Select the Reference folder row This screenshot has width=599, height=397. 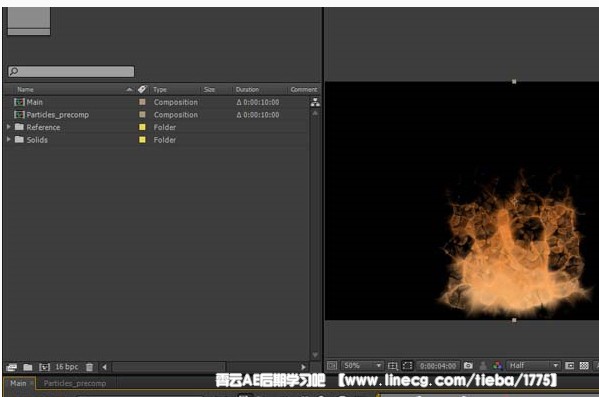point(156,127)
